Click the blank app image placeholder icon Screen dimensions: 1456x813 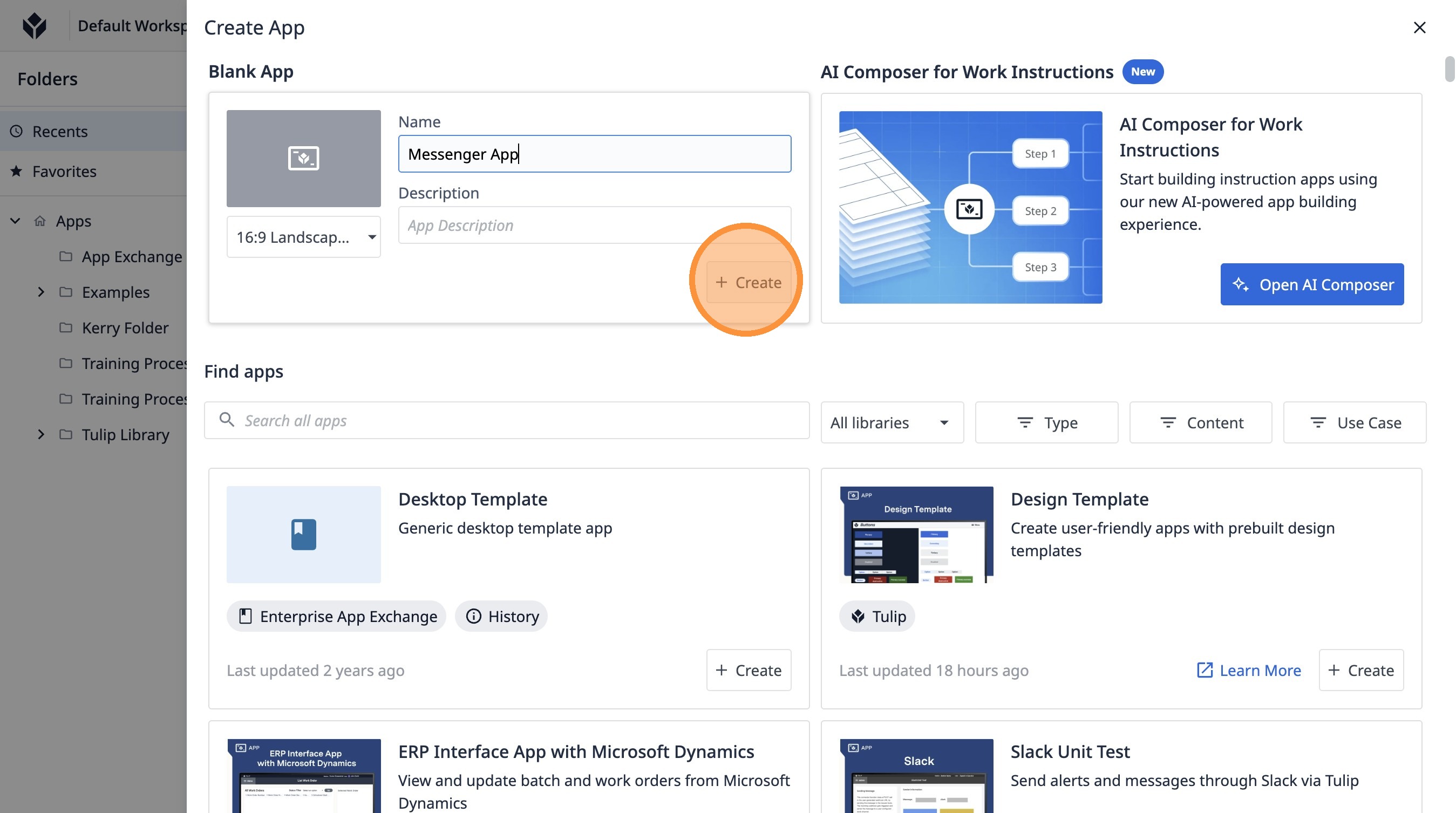coord(303,158)
